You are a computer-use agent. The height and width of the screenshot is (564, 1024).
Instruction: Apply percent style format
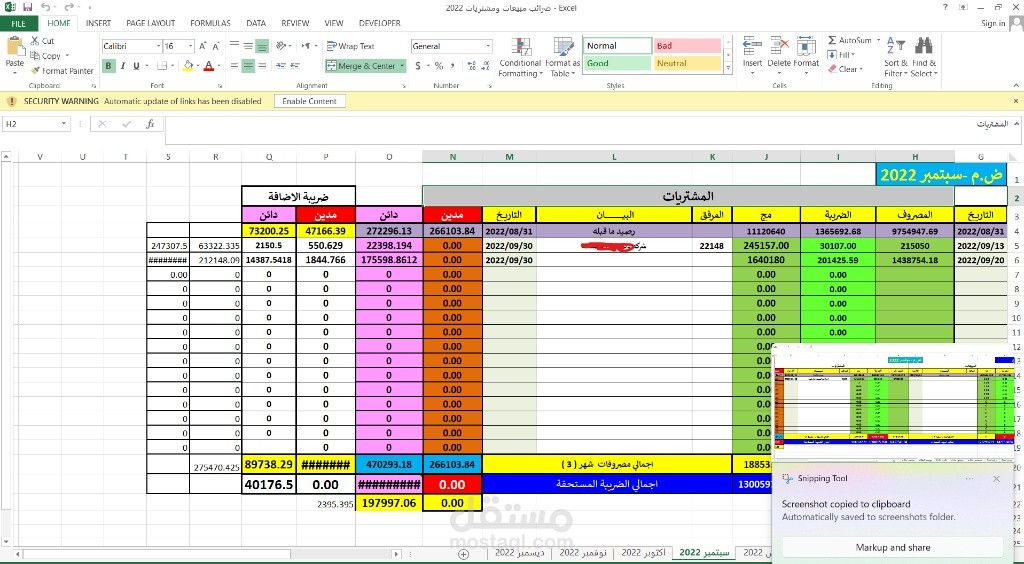click(439, 66)
